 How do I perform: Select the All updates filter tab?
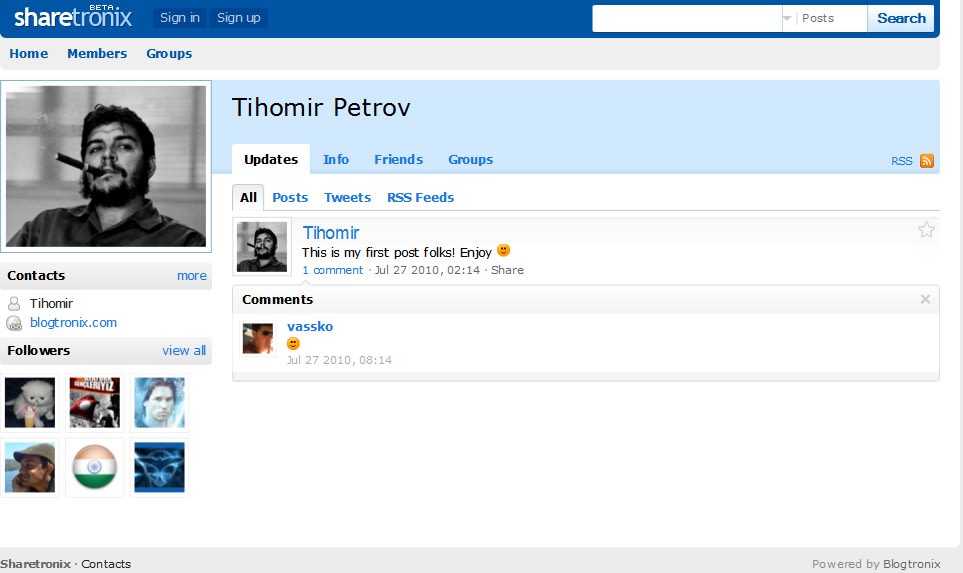tap(248, 197)
